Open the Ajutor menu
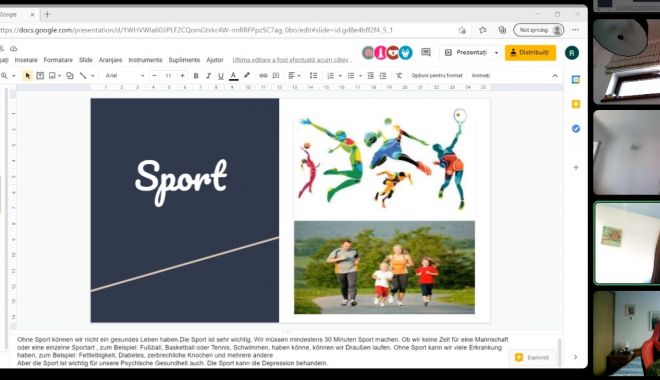 [215, 60]
